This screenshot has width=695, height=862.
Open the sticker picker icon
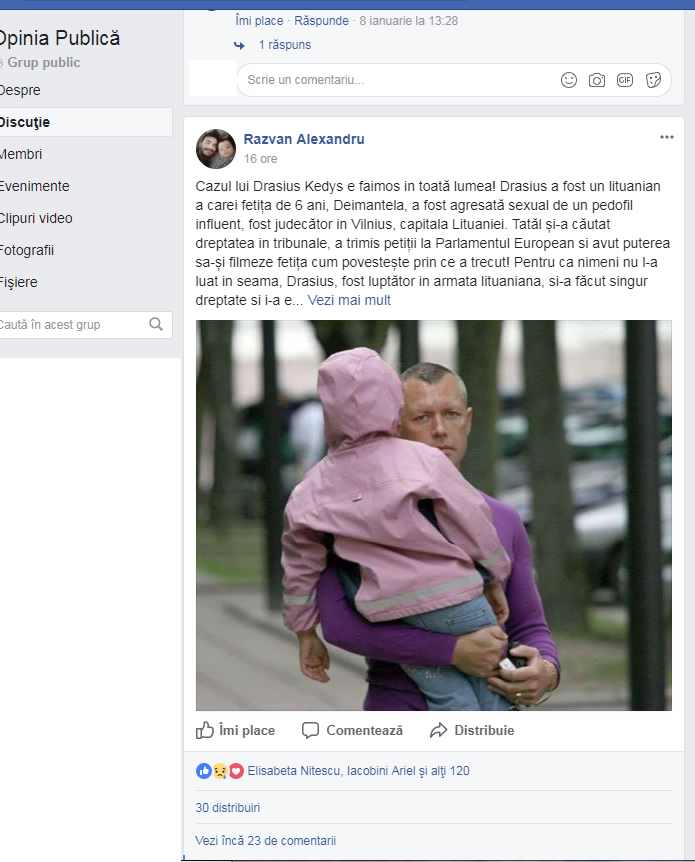(653, 80)
